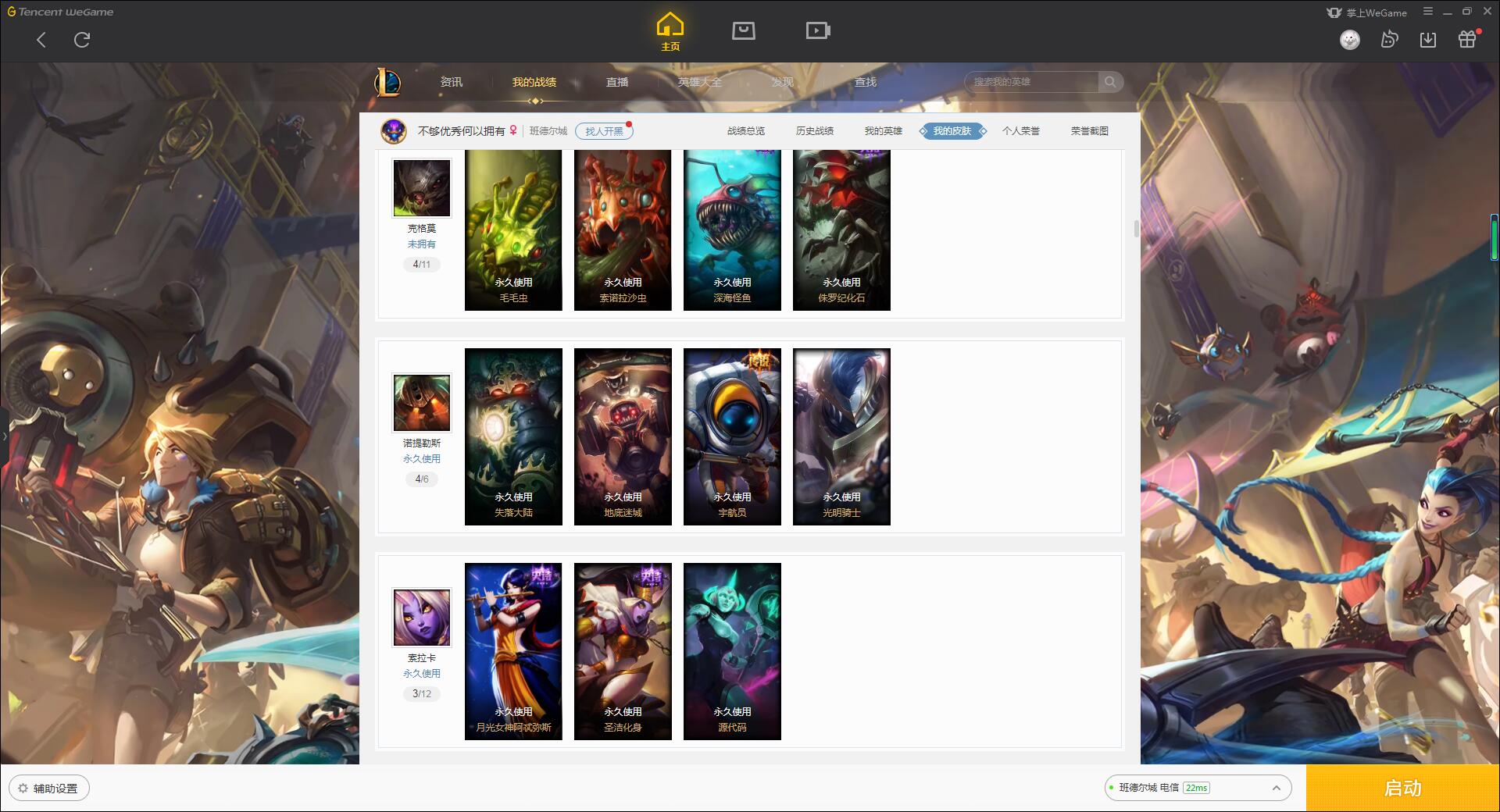The image size is (1500, 812).
Task: Switch to 战绩总览 sub tab
Action: click(x=746, y=131)
